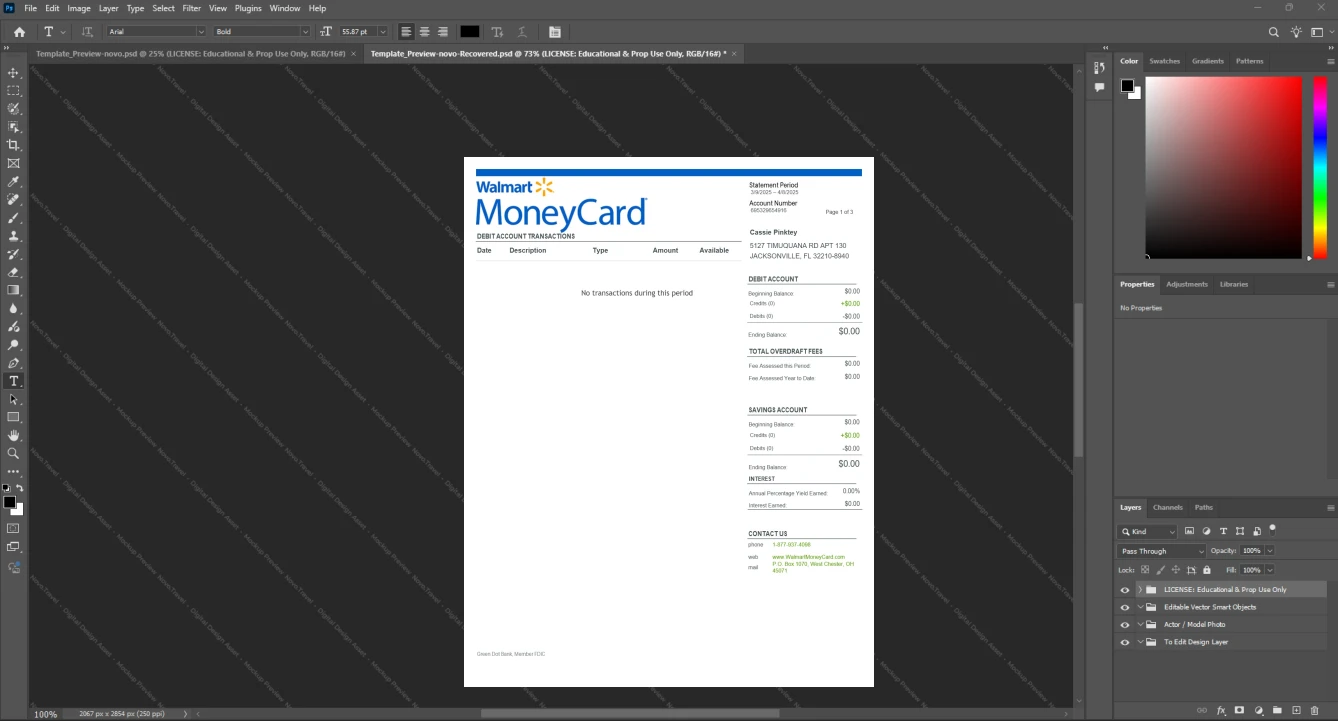Image resolution: width=1338 pixels, height=721 pixels.
Task: Select the Rectangle shape tool
Action: pyautogui.click(x=13, y=417)
